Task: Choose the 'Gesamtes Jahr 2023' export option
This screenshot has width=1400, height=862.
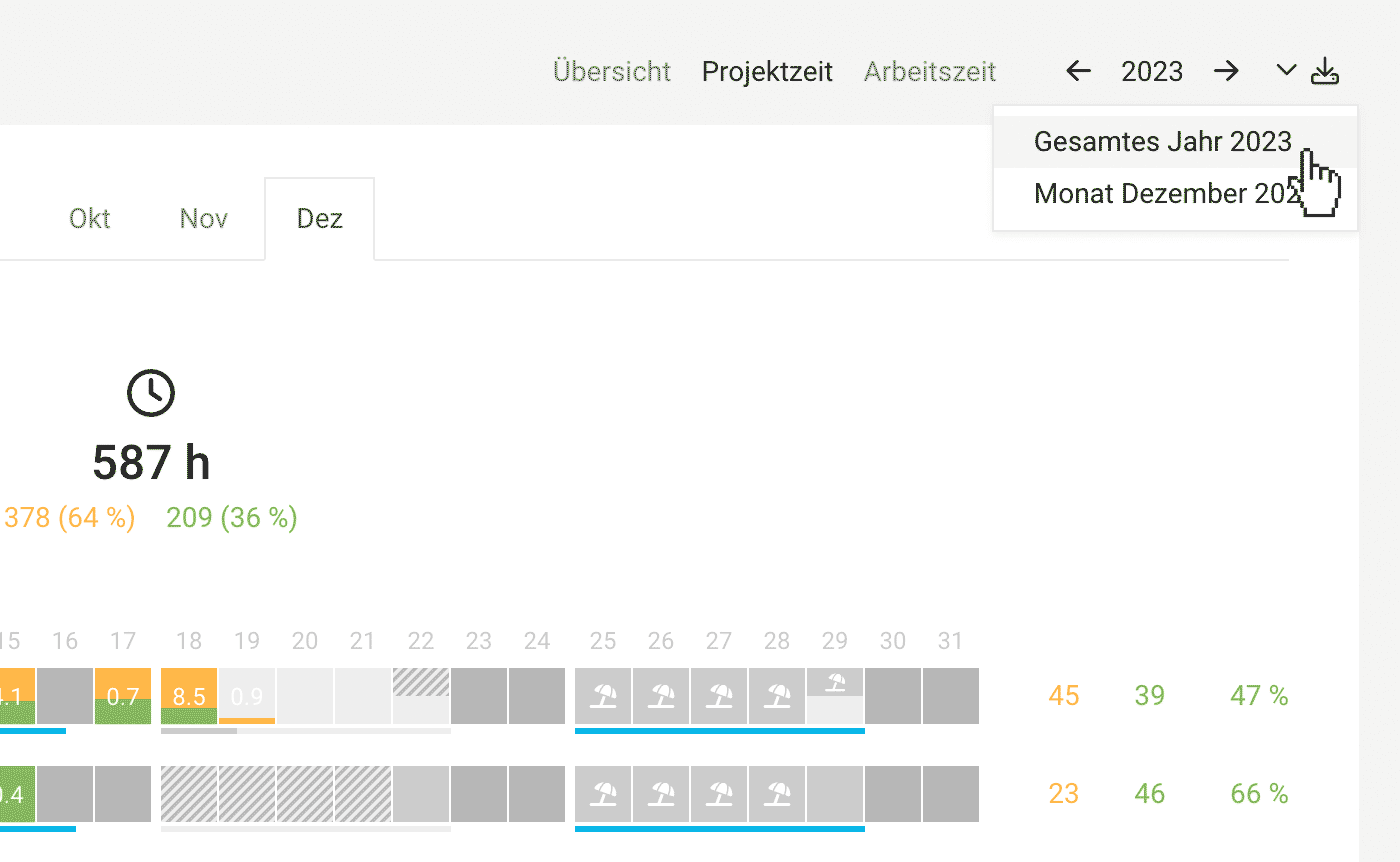Action: 1175,141
